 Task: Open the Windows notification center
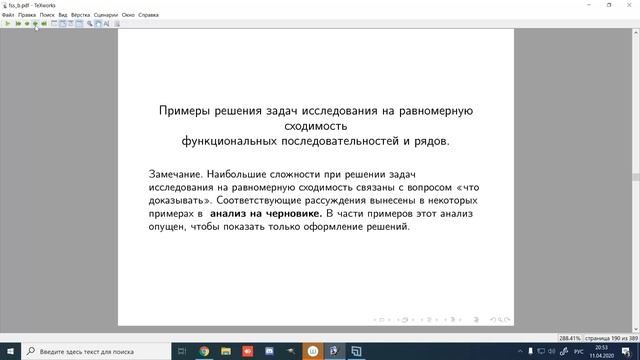[x=626, y=351]
